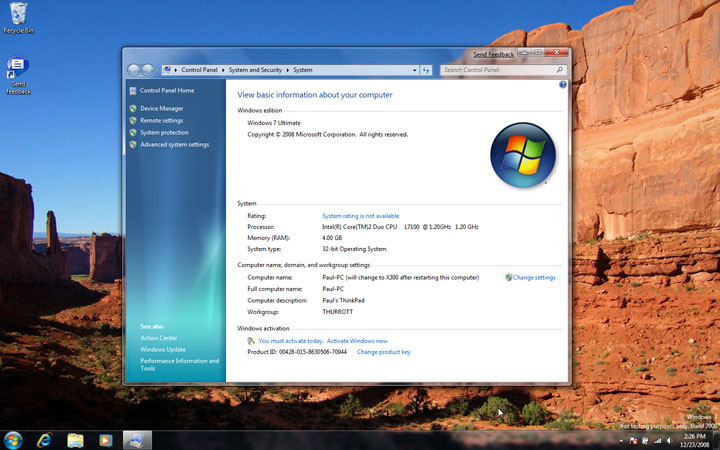
Task: Open help with the blue question mark
Action: click(562, 84)
